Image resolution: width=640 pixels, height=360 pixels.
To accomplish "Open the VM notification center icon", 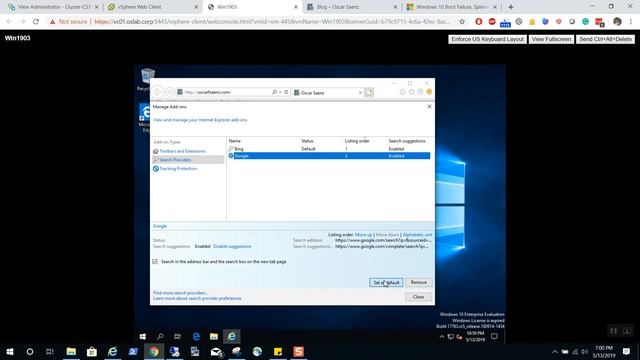I will tap(494, 337).
